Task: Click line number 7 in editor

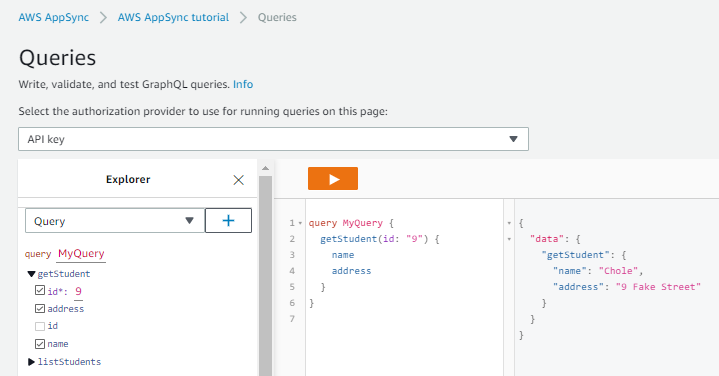Action: pos(292,319)
